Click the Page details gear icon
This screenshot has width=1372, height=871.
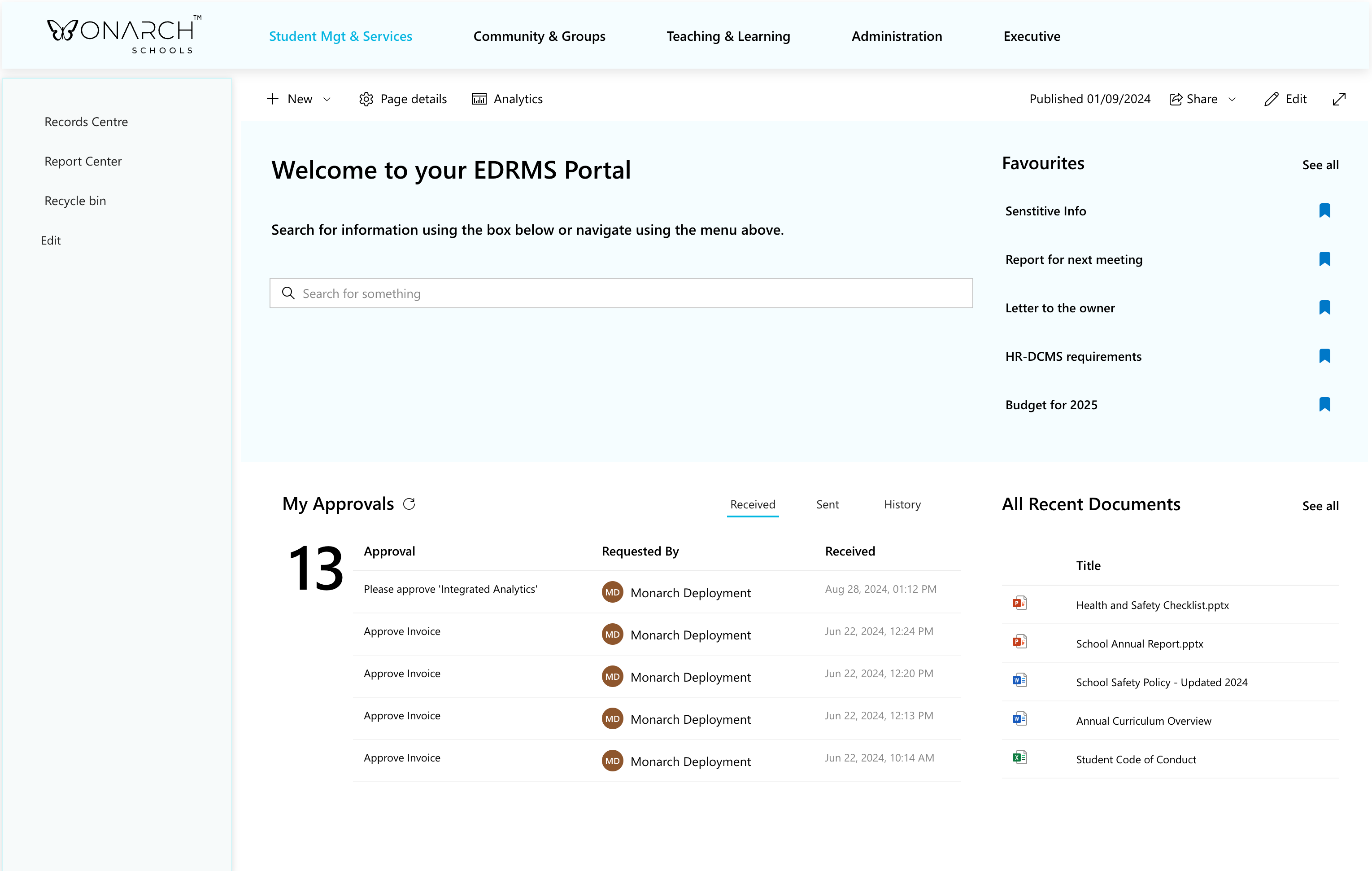[x=366, y=99]
